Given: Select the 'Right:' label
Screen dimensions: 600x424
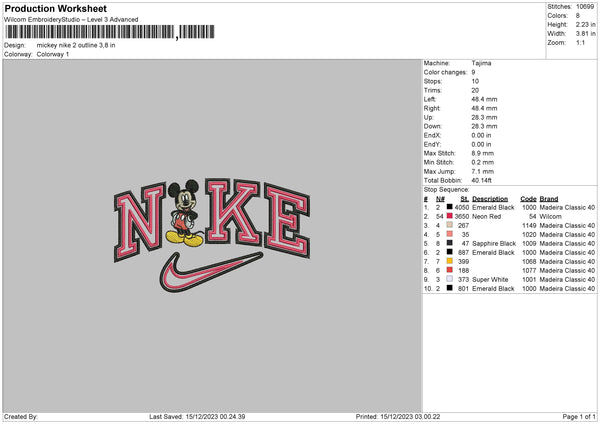Looking at the screenshot, I should (x=431, y=109).
